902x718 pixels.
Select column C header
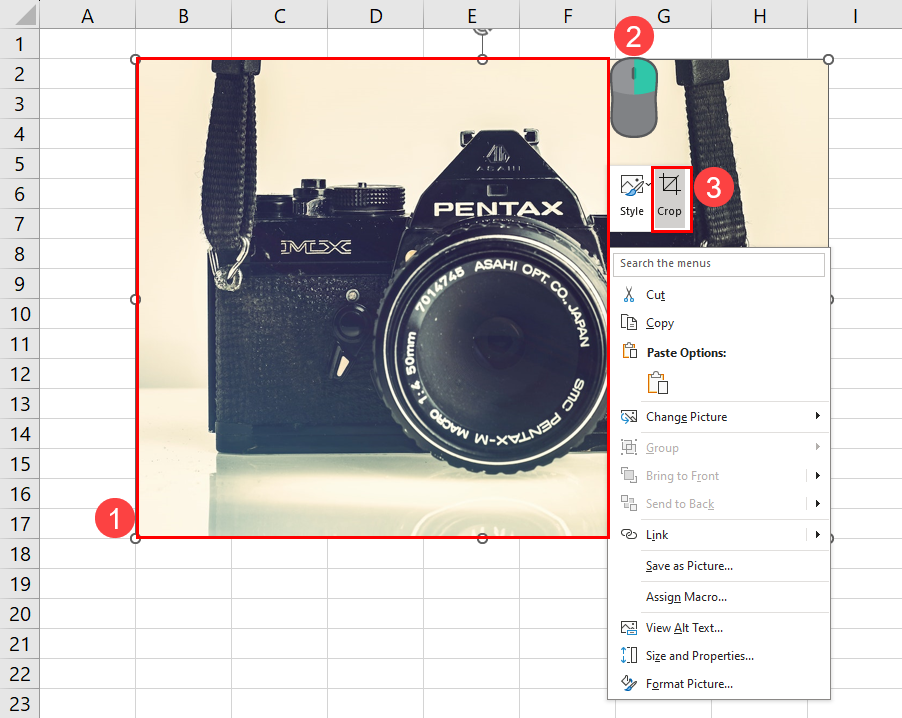(280, 16)
